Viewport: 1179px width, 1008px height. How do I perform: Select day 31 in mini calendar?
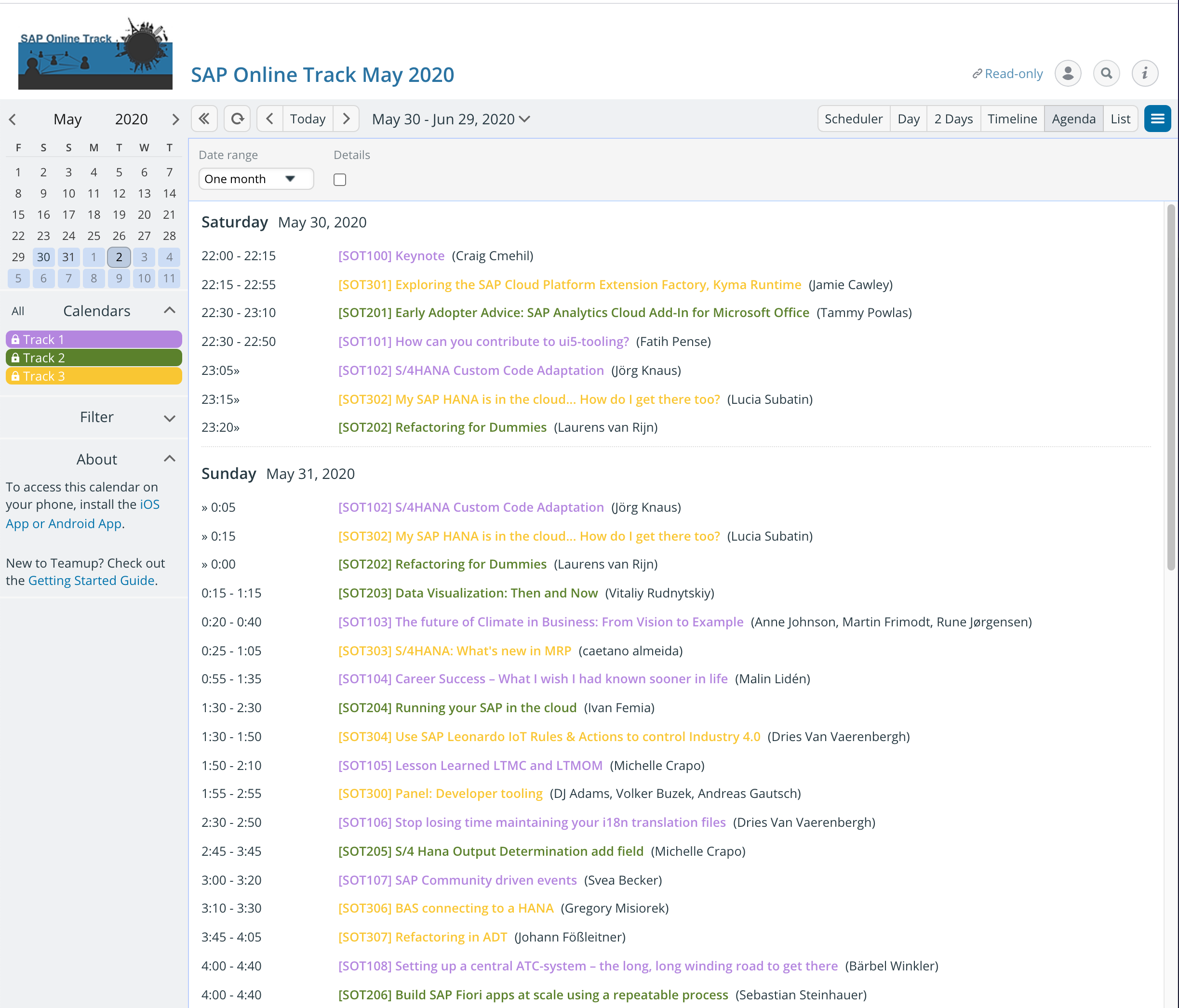coord(68,257)
